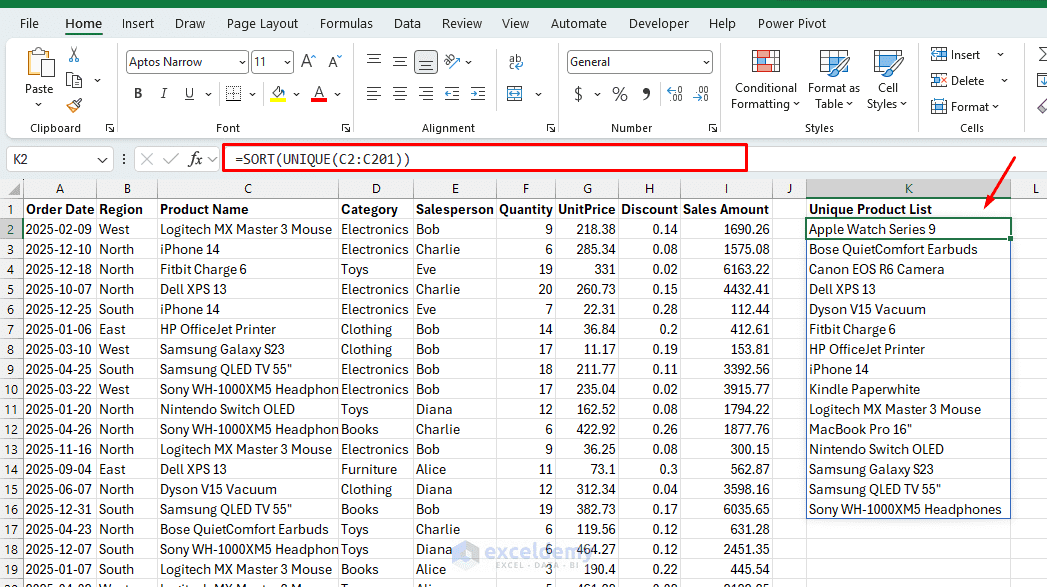Open the font name dropdown
1047x587 pixels.
pos(242,62)
